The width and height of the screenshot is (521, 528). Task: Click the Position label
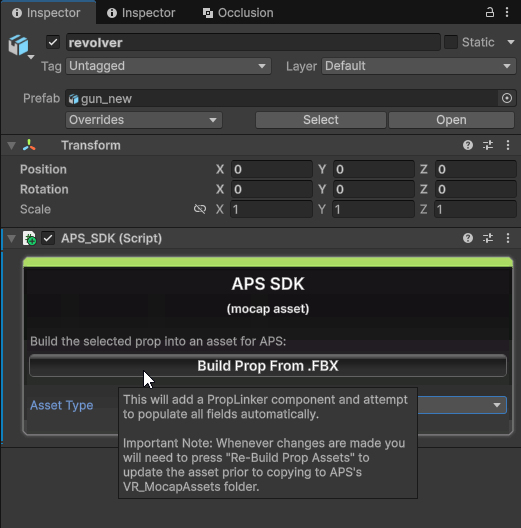[x=43, y=169]
